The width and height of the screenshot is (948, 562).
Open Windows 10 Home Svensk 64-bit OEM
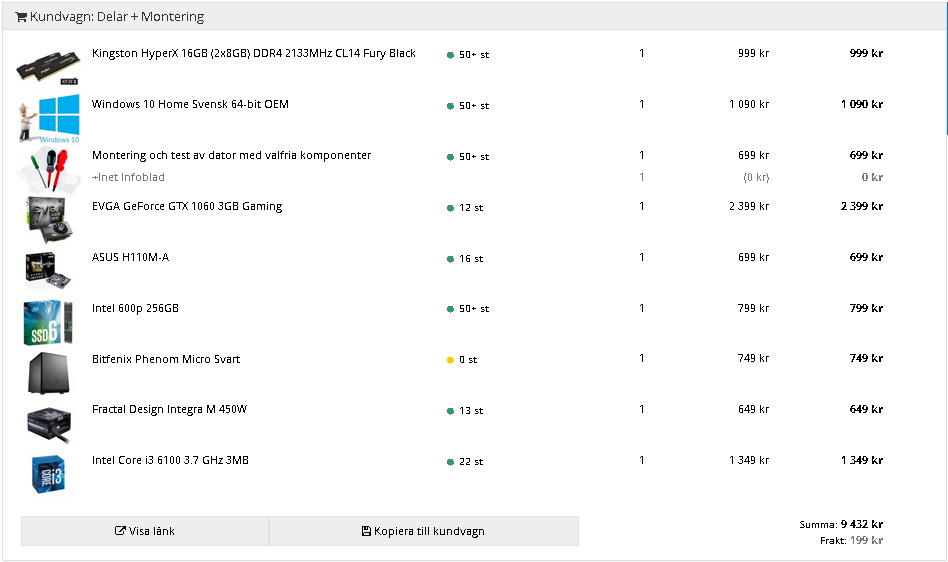(x=190, y=104)
